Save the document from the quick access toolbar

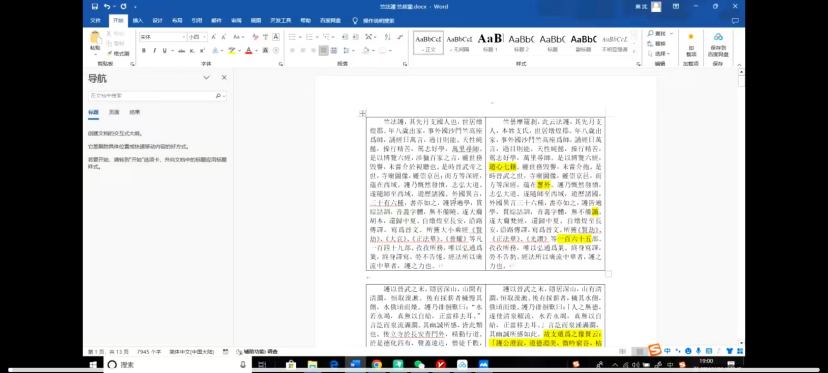94,6
